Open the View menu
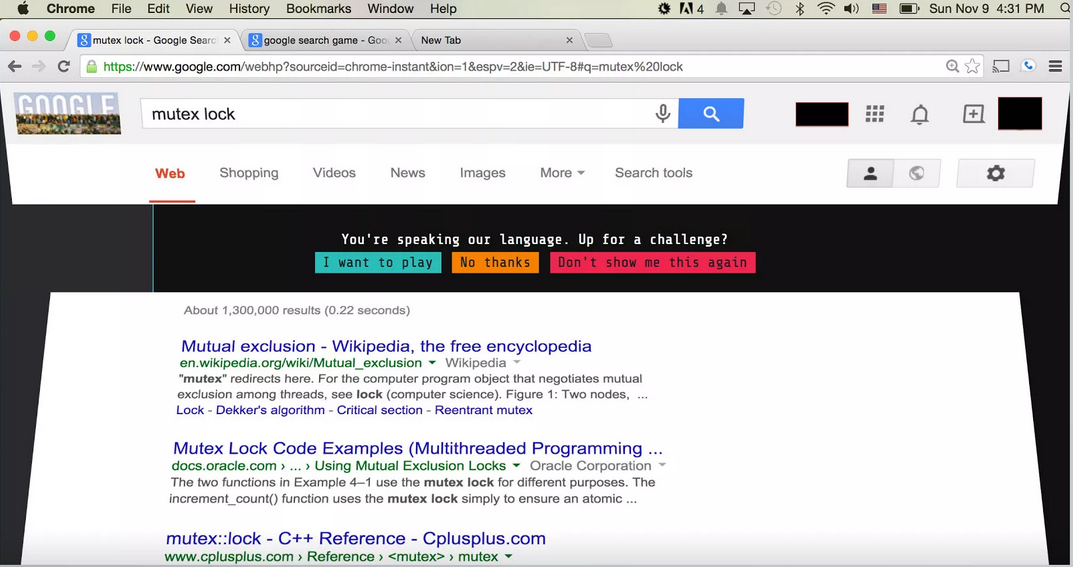Viewport: 1073px width, 567px height. (x=198, y=9)
